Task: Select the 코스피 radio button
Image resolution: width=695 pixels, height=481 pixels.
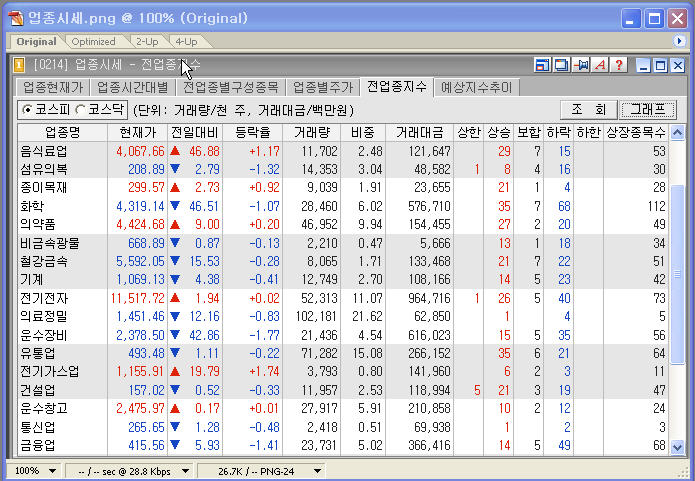Action: [x=27, y=108]
